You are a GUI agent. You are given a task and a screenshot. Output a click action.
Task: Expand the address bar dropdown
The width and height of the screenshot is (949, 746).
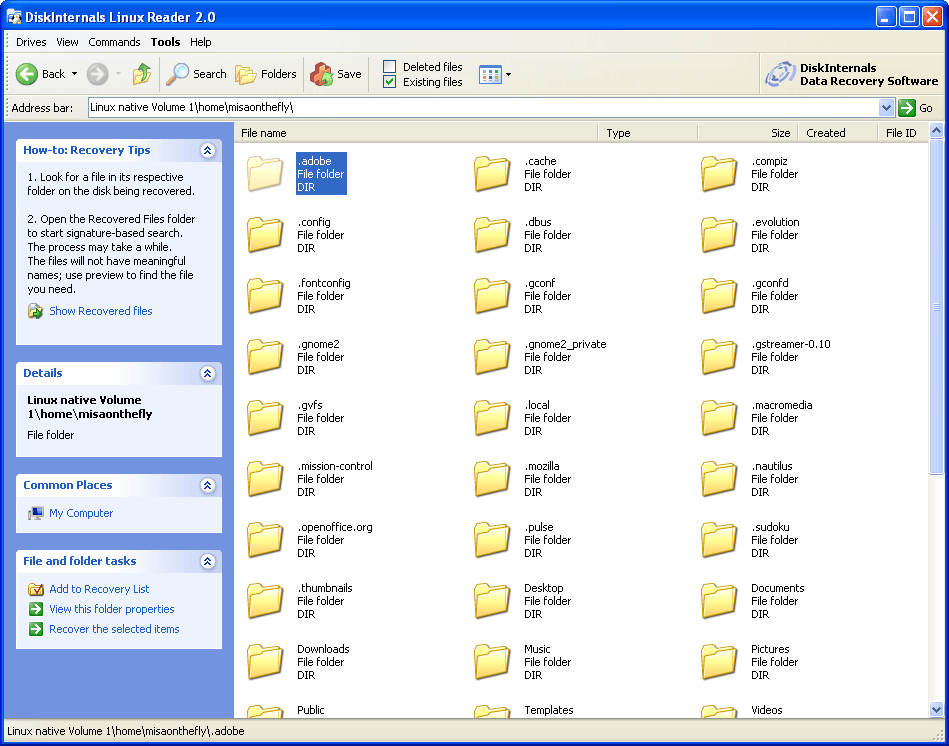(x=886, y=108)
